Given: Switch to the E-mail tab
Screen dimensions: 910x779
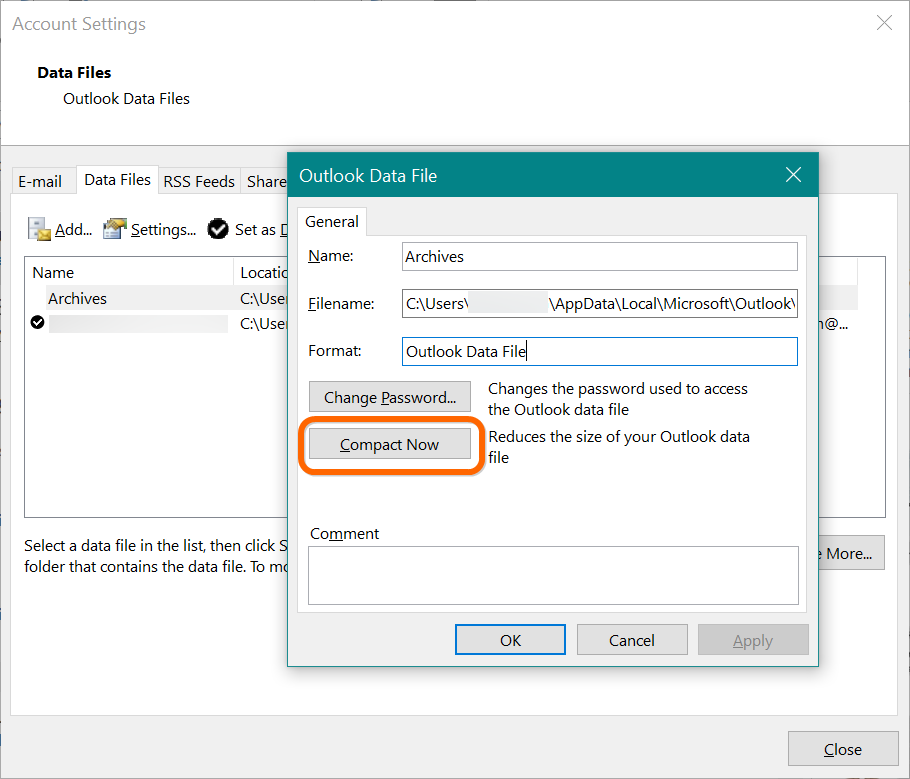Looking at the screenshot, I should pyautogui.click(x=42, y=181).
